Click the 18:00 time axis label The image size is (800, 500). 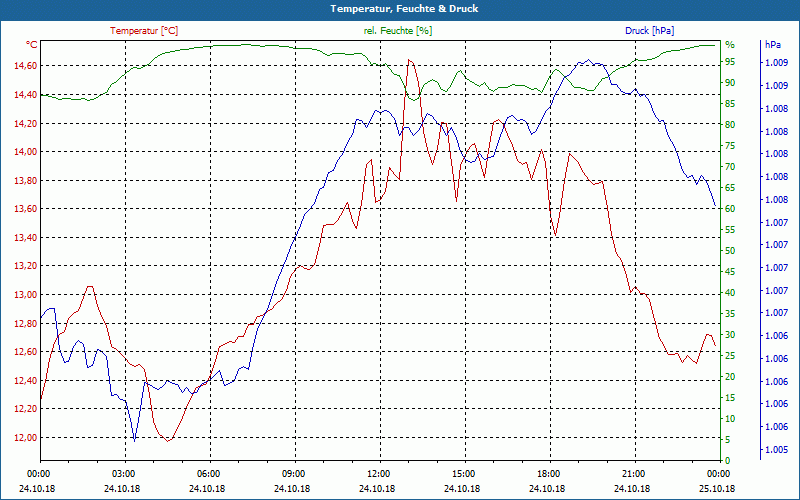(547, 473)
